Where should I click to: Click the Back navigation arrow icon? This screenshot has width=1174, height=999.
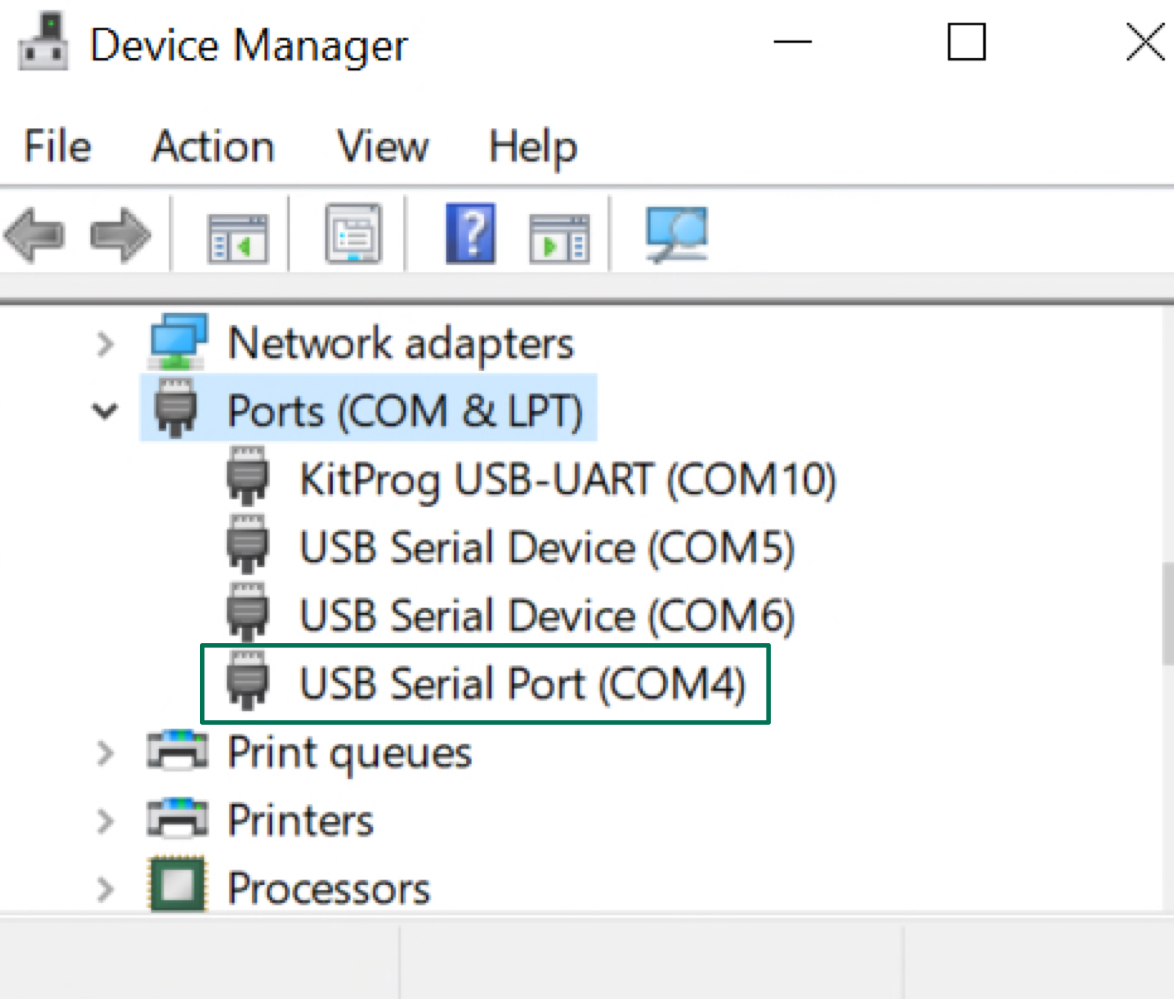(x=36, y=234)
